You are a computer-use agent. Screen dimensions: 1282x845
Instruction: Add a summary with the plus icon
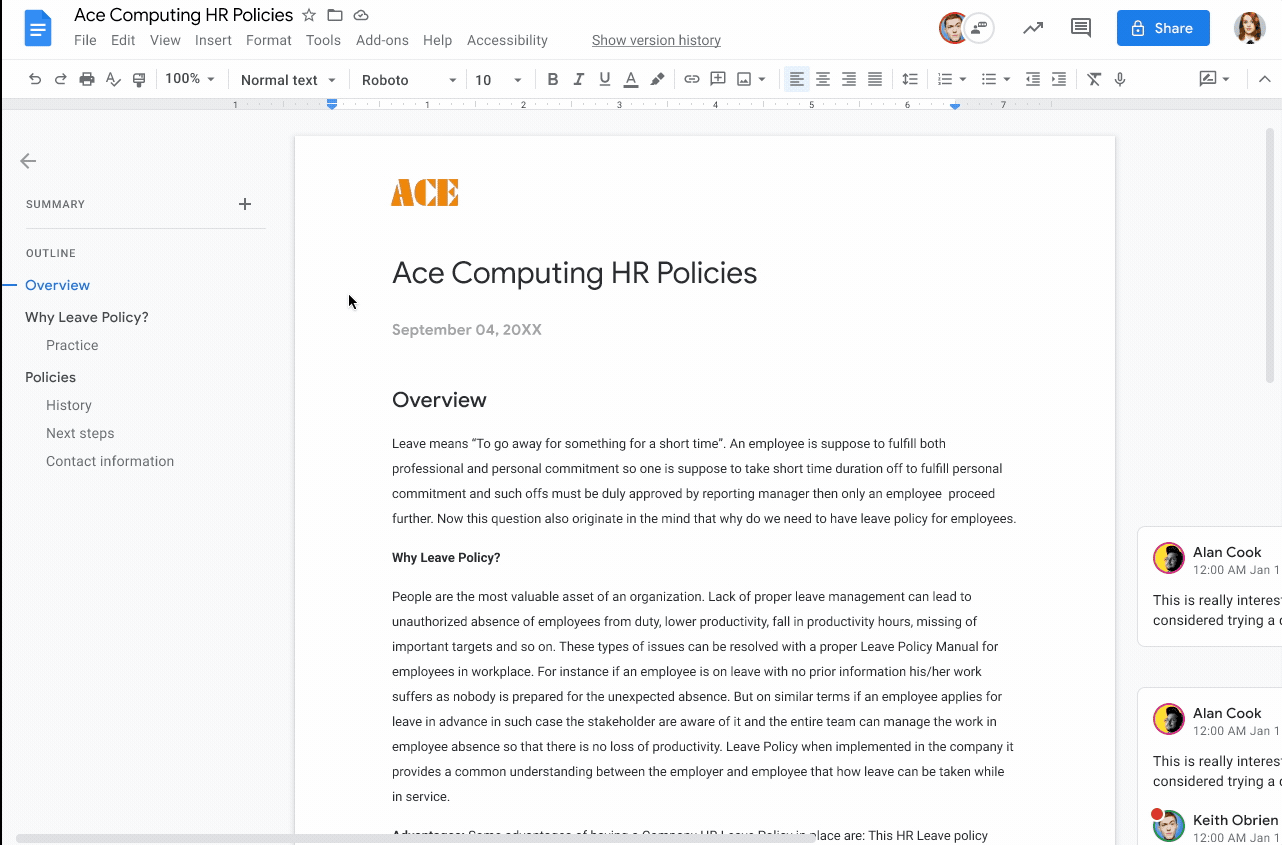tap(245, 203)
